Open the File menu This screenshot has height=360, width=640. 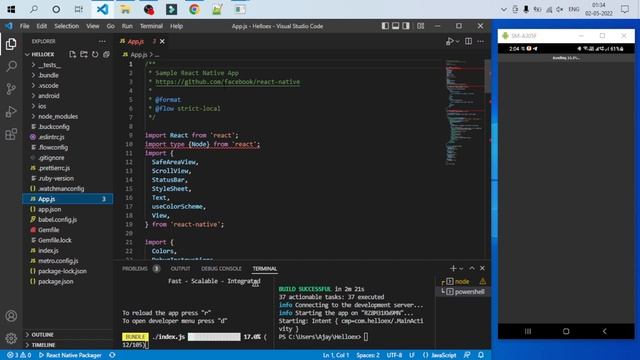tap(24, 26)
